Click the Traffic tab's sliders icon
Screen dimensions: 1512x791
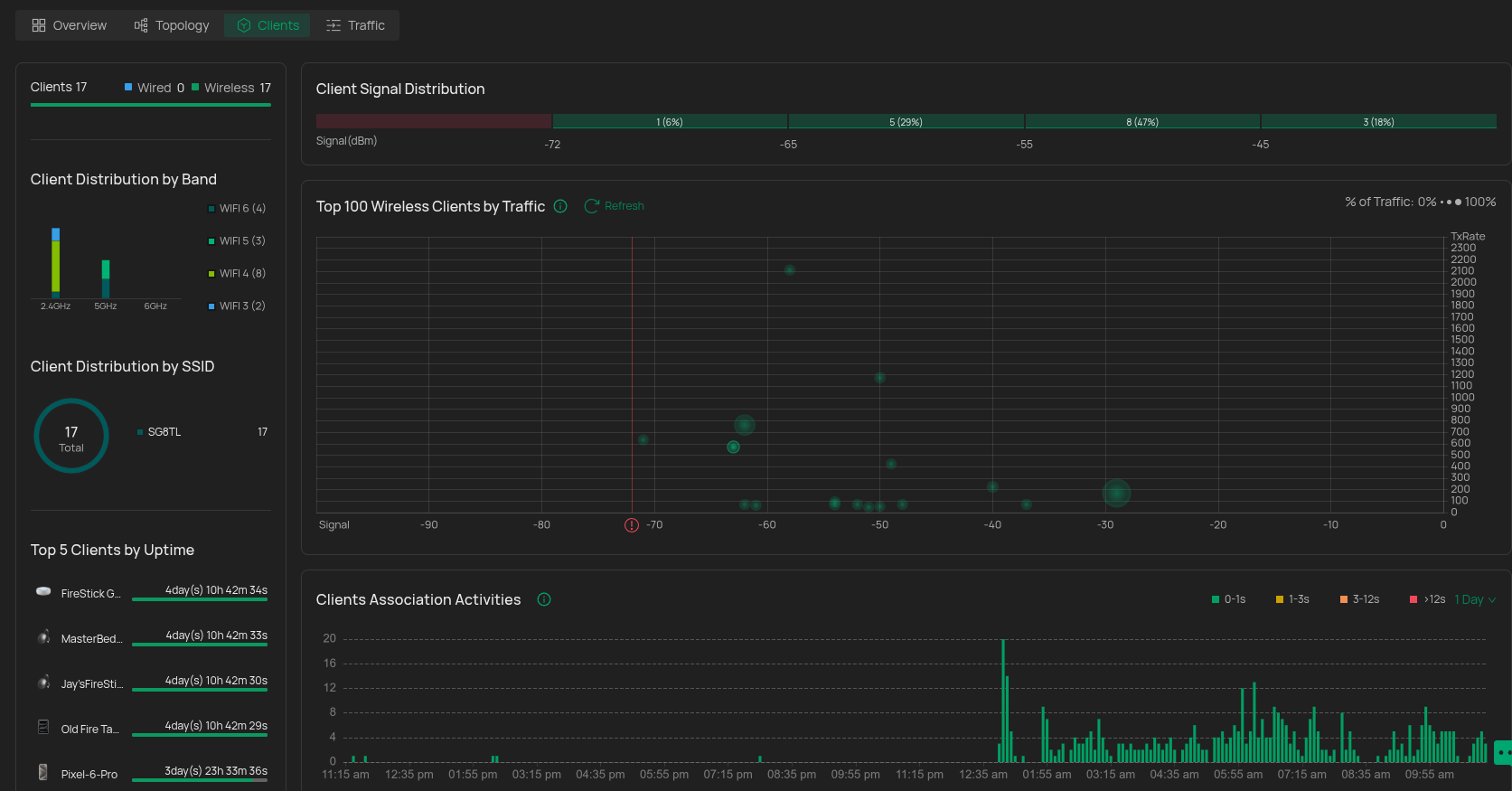(x=333, y=25)
